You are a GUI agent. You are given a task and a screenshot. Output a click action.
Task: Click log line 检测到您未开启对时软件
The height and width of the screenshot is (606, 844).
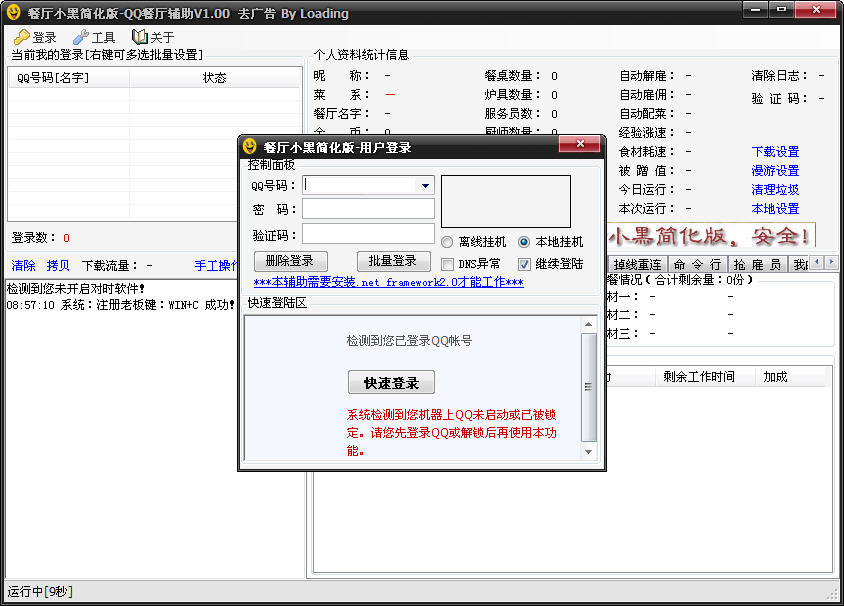point(76,289)
